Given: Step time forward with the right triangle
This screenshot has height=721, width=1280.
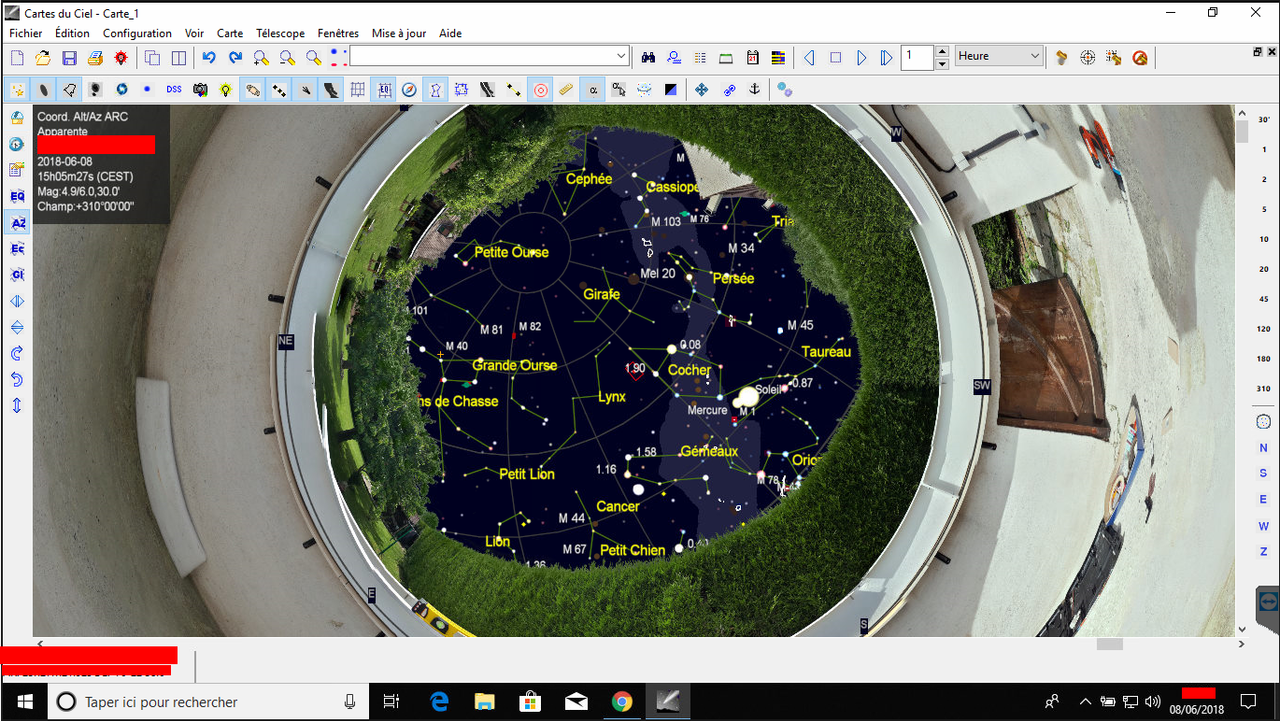Looking at the screenshot, I should point(862,58).
